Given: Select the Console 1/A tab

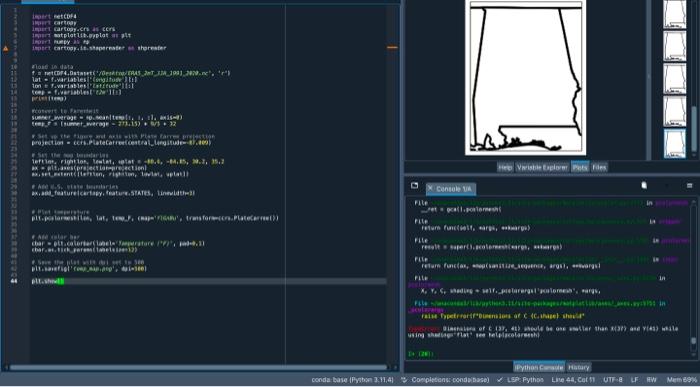Looking at the screenshot, I should tap(454, 189).
